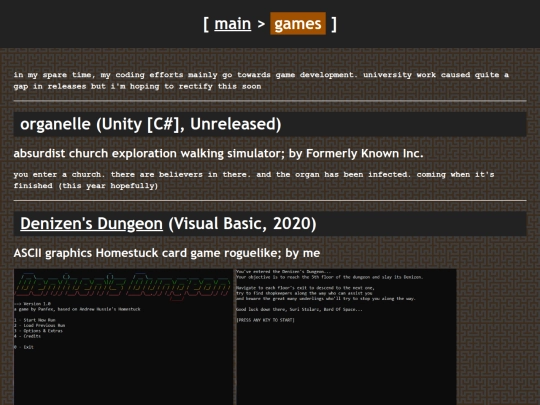Click the 'you enter a church' description paragraph
The width and height of the screenshot is (540, 405).
coord(254,180)
